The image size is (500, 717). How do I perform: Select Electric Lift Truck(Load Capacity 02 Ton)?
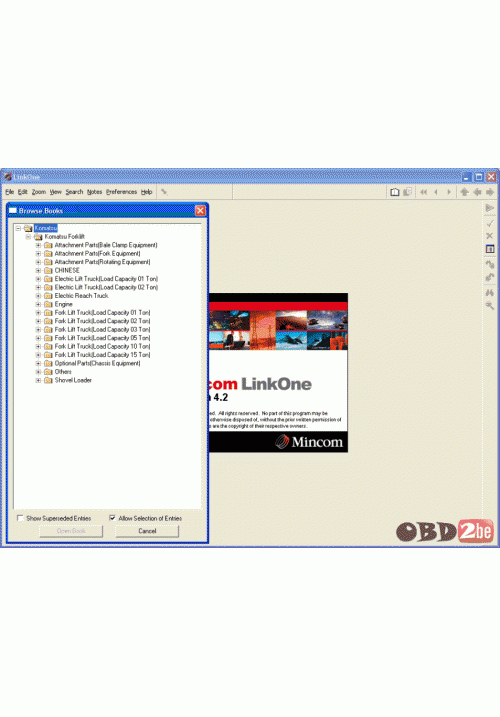[106, 288]
